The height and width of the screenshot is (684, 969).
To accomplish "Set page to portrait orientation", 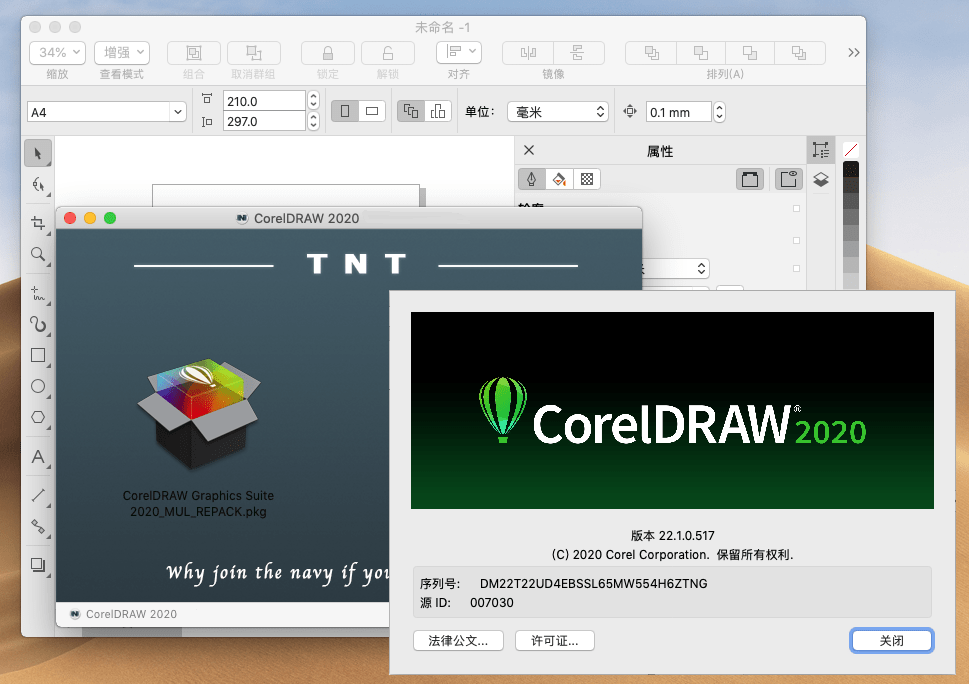I will [x=345, y=111].
